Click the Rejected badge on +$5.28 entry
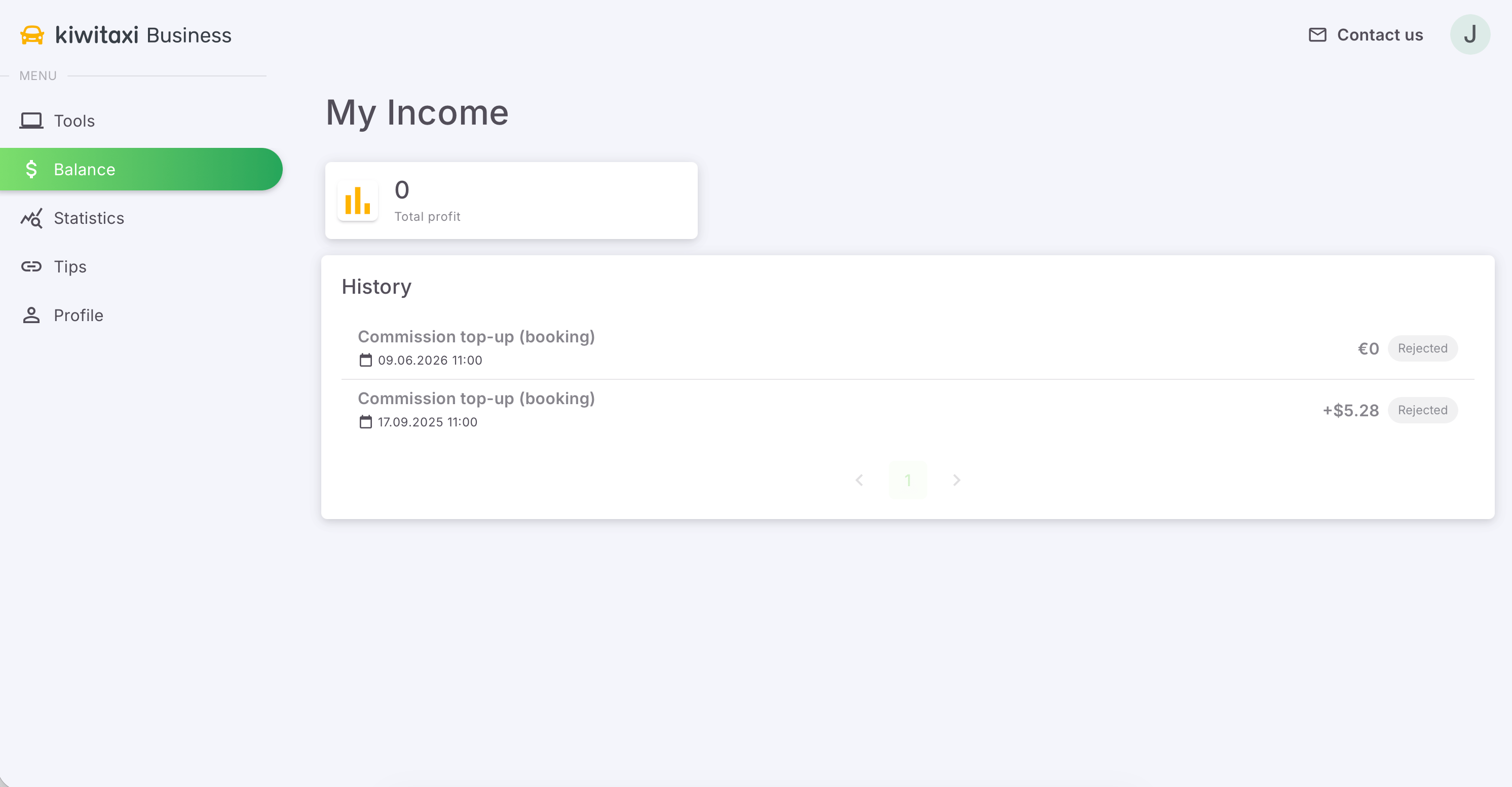Viewport: 1512px width, 787px height. [x=1423, y=410]
